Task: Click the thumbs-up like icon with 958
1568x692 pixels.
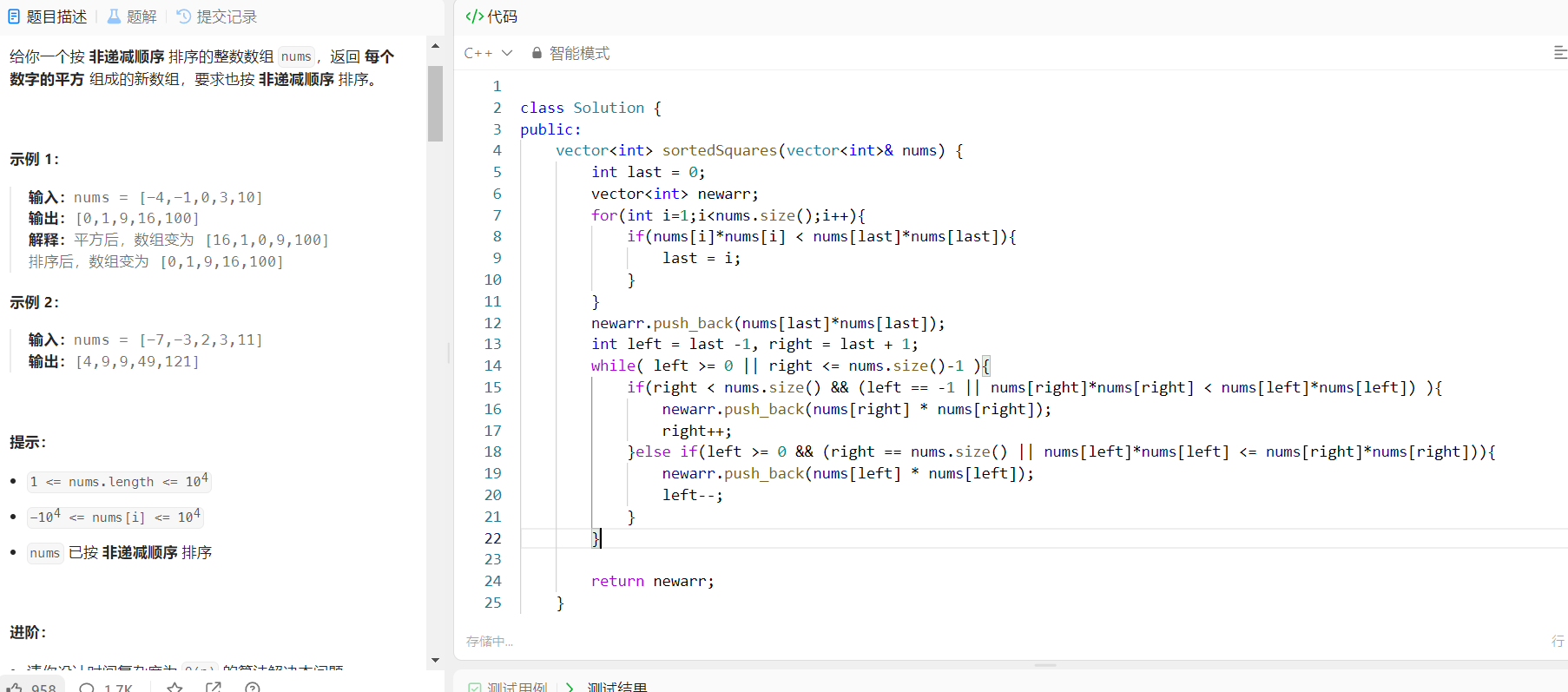Action: pos(15,688)
